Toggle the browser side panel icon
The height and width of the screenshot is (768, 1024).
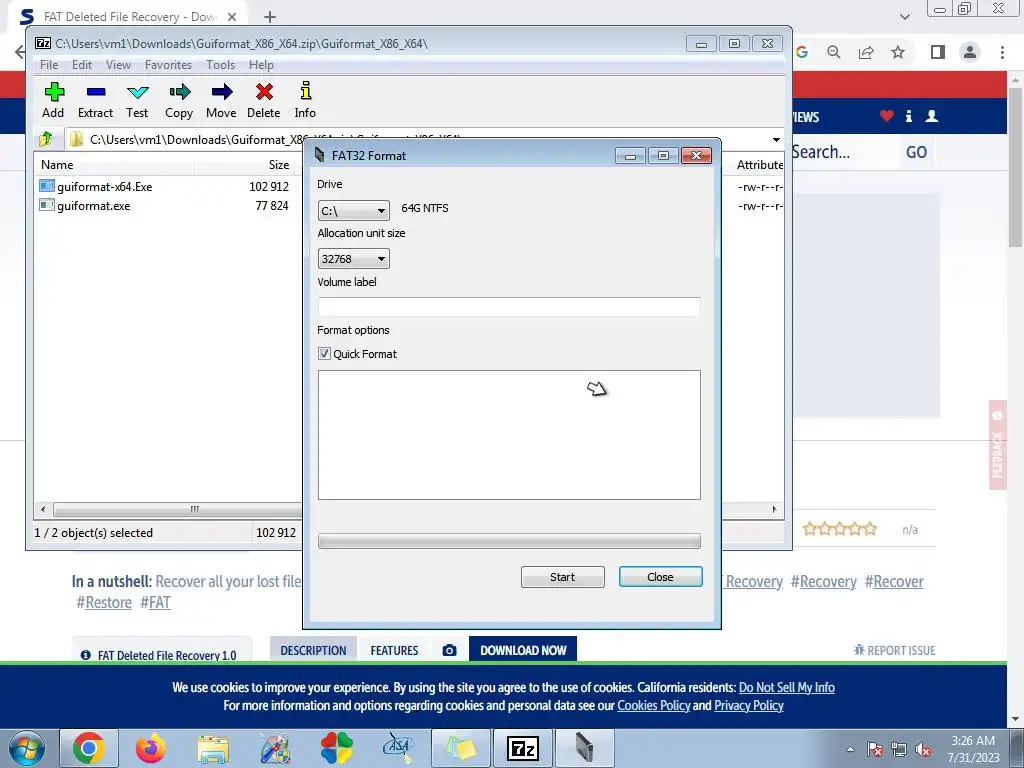point(938,52)
